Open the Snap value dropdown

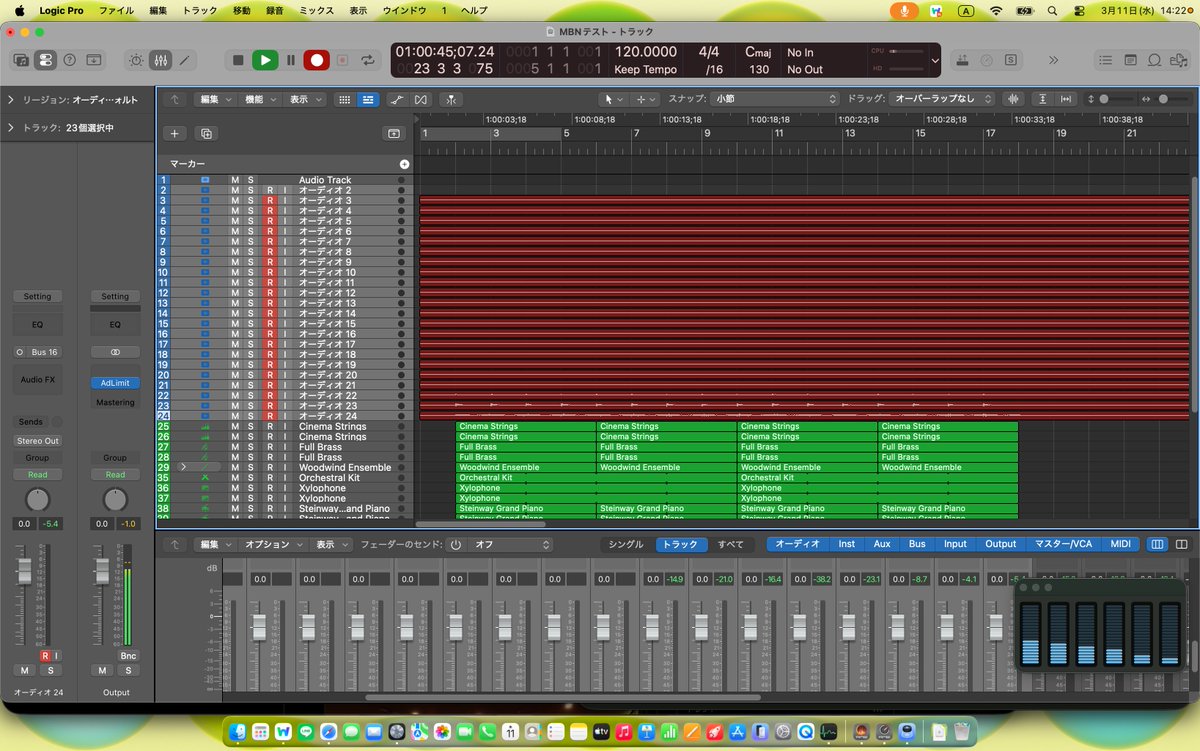tap(775, 100)
